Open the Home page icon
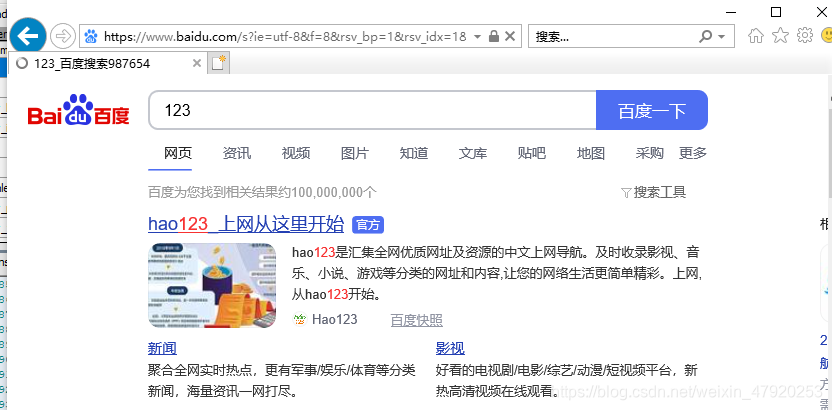Image resolution: width=832 pixels, height=410 pixels. coord(756,36)
